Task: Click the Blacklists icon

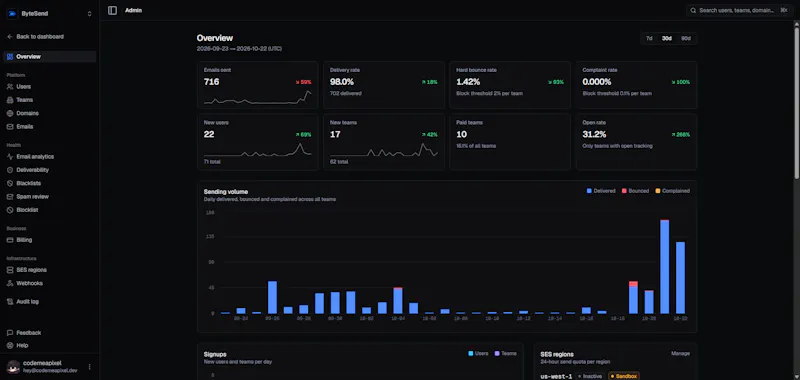Action: (x=10, y=183)
